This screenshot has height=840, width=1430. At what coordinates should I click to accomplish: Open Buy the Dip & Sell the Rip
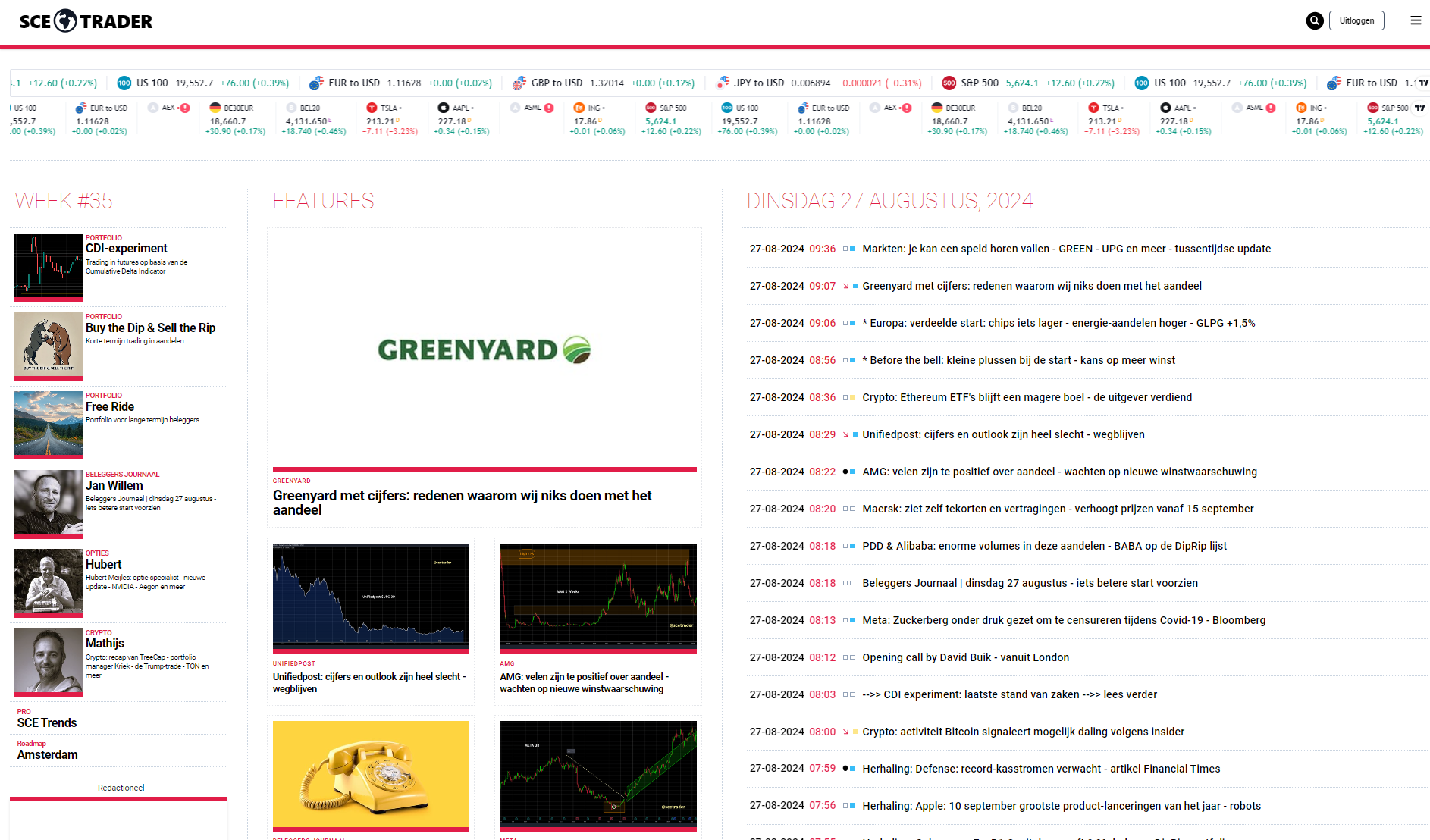tap(150, 328)
